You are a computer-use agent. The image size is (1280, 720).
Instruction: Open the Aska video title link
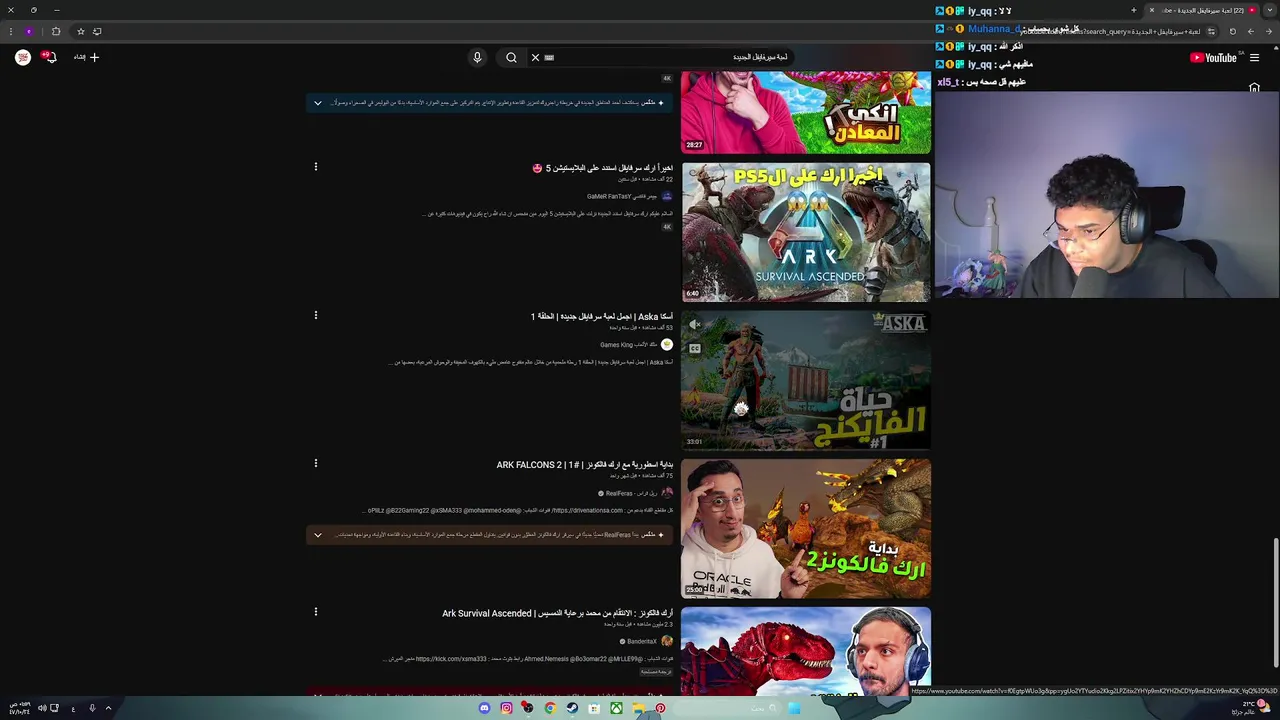pyautogui.click(x=602, y=316)
